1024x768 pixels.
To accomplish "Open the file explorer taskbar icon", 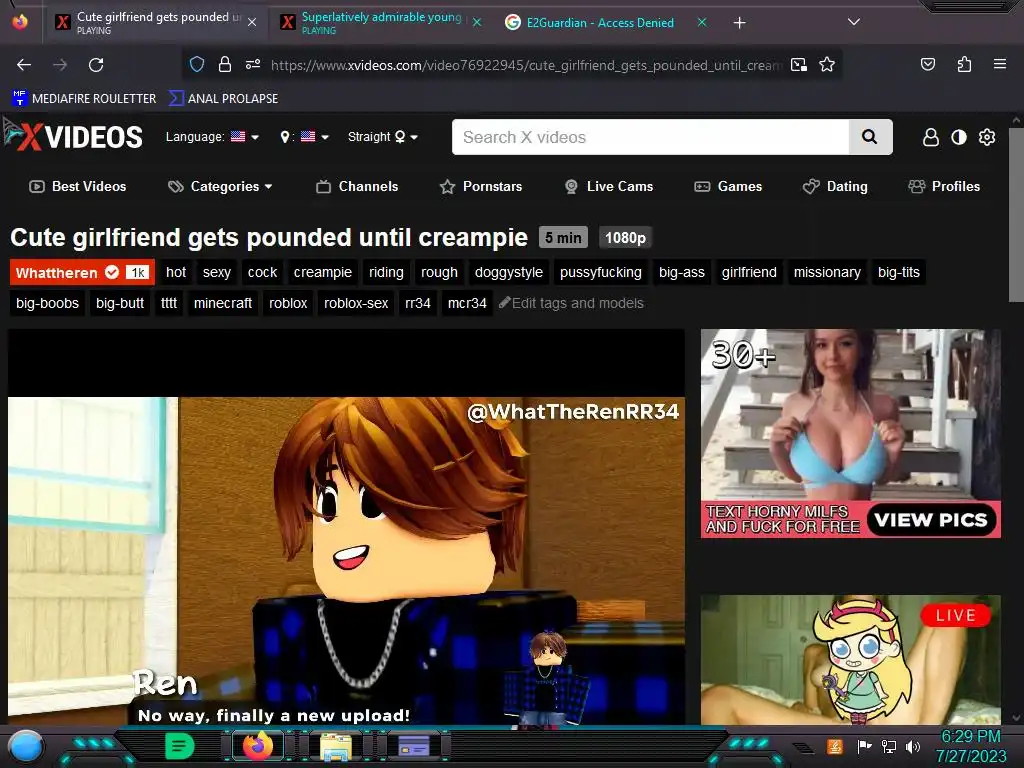I will point(336,746).
